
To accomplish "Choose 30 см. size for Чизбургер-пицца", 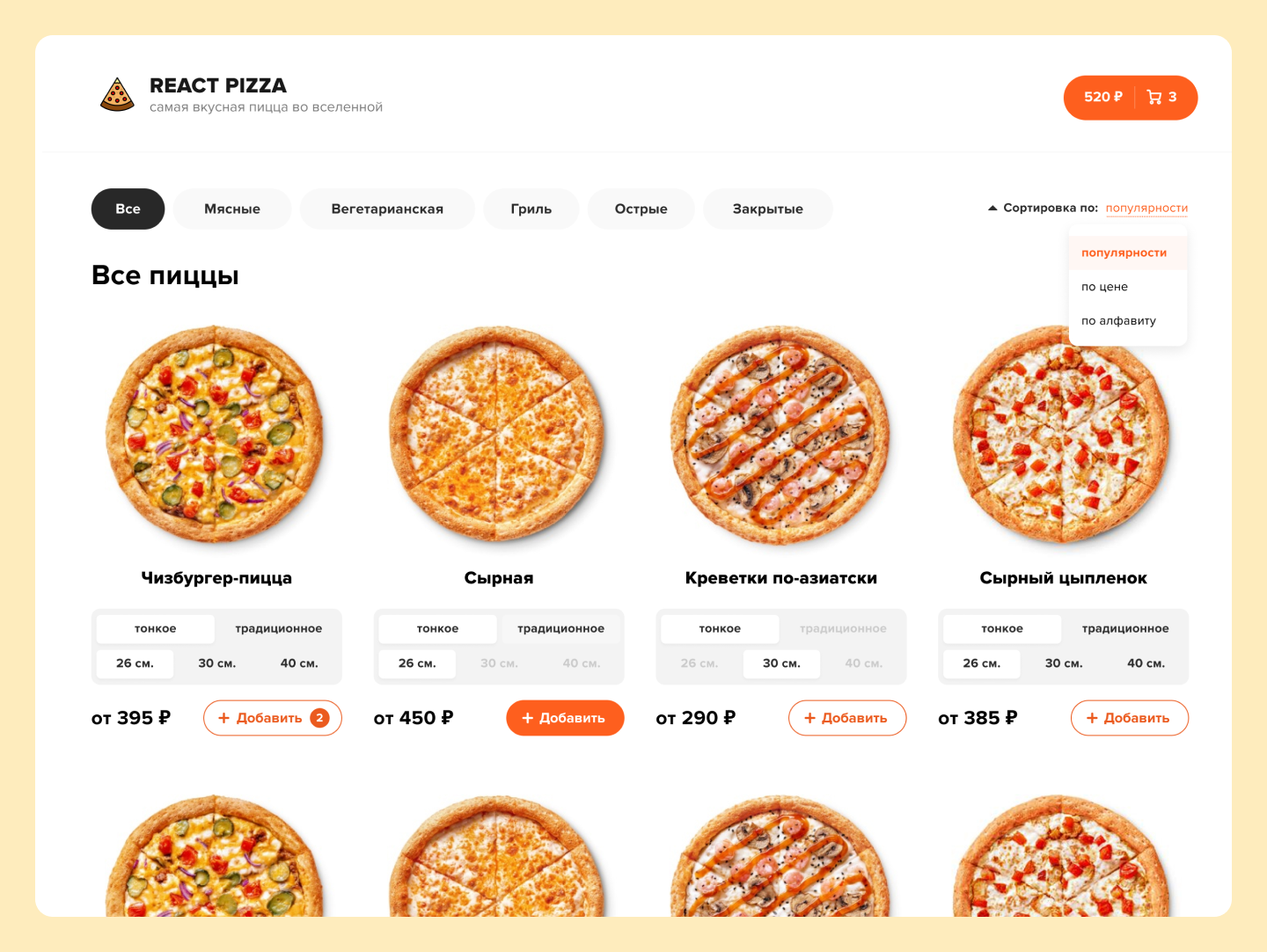I will coord(216,663).
